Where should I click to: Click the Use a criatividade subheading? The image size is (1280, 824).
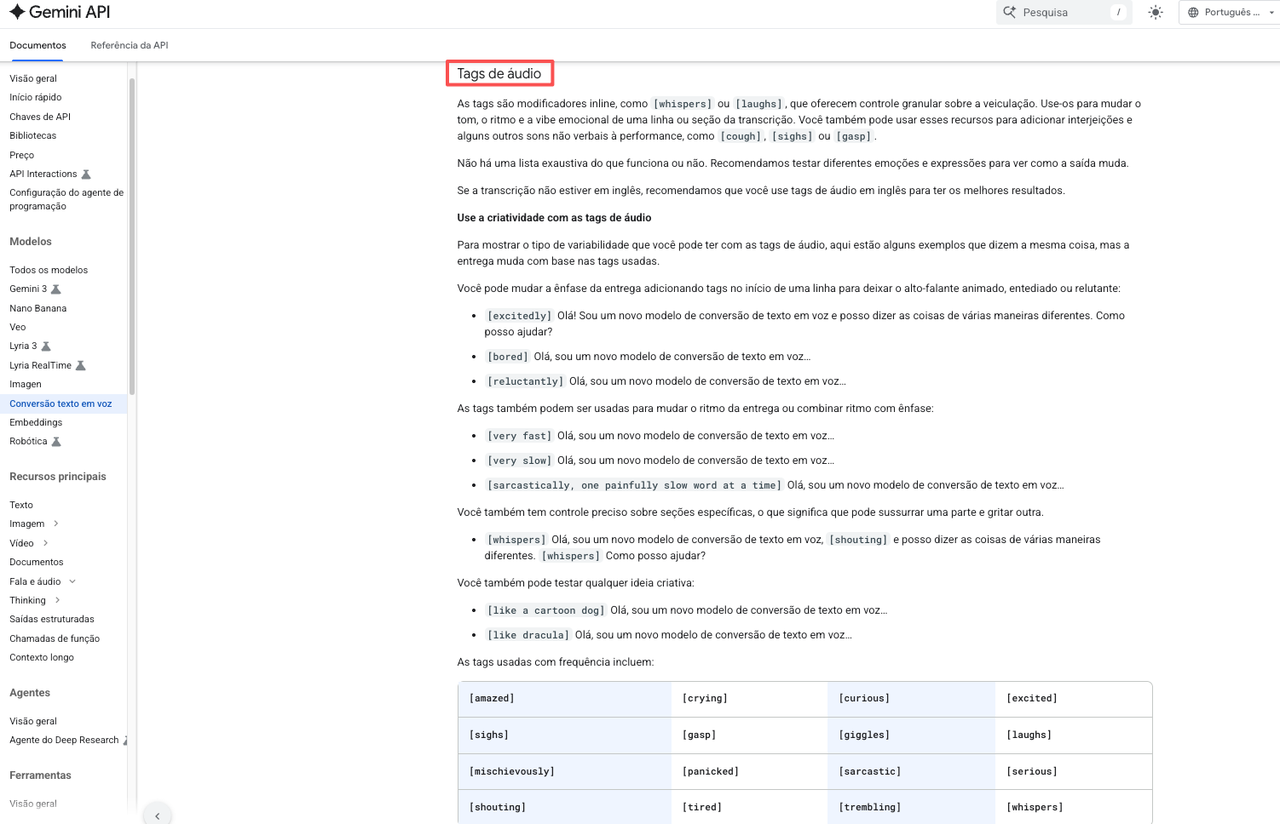[x=554, y=218]
